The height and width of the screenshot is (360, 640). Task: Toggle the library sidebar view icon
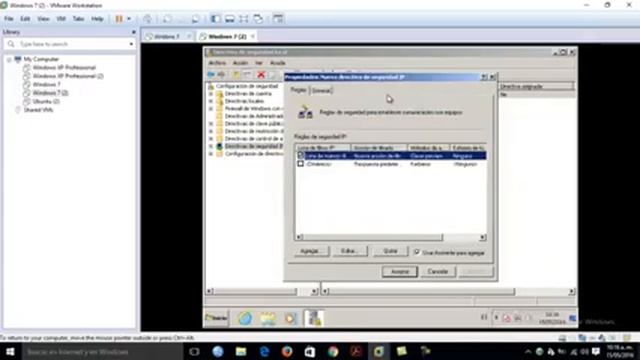(216, 19)
